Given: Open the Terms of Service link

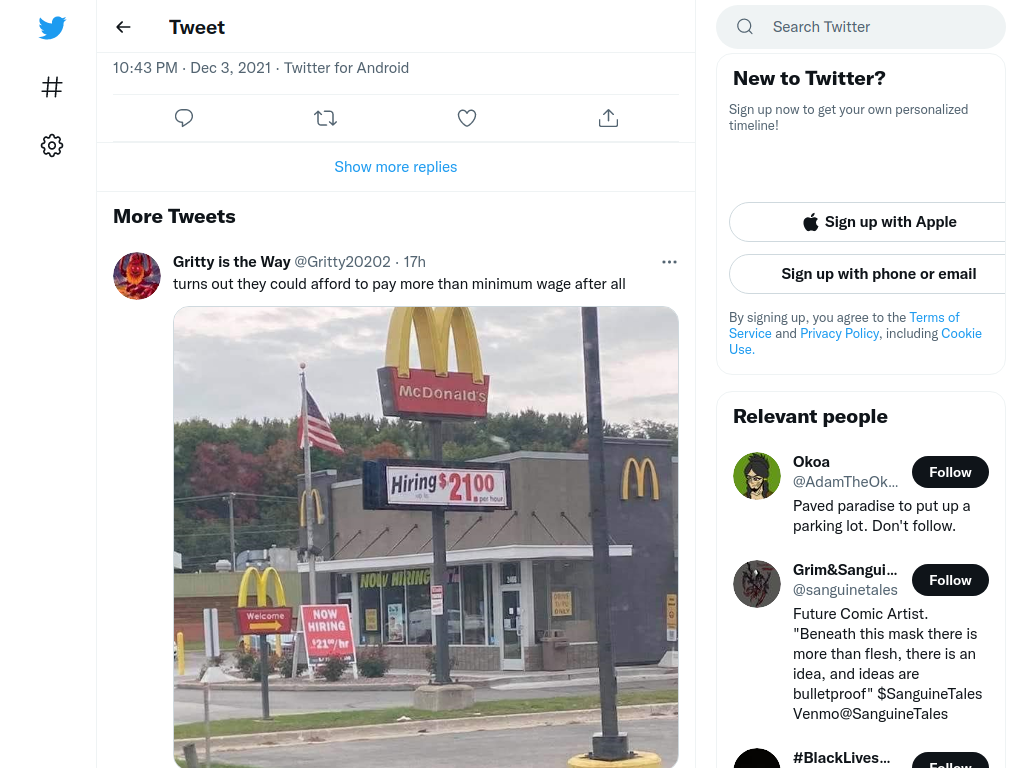Looking at the screenshot, I should pyautogui.click(x=844, y=325).
